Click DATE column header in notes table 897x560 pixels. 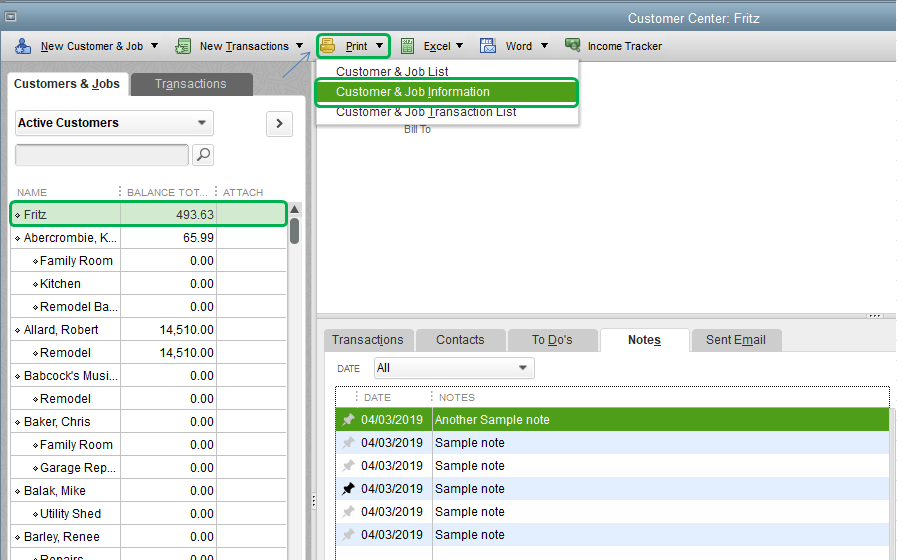click(377, 398)
